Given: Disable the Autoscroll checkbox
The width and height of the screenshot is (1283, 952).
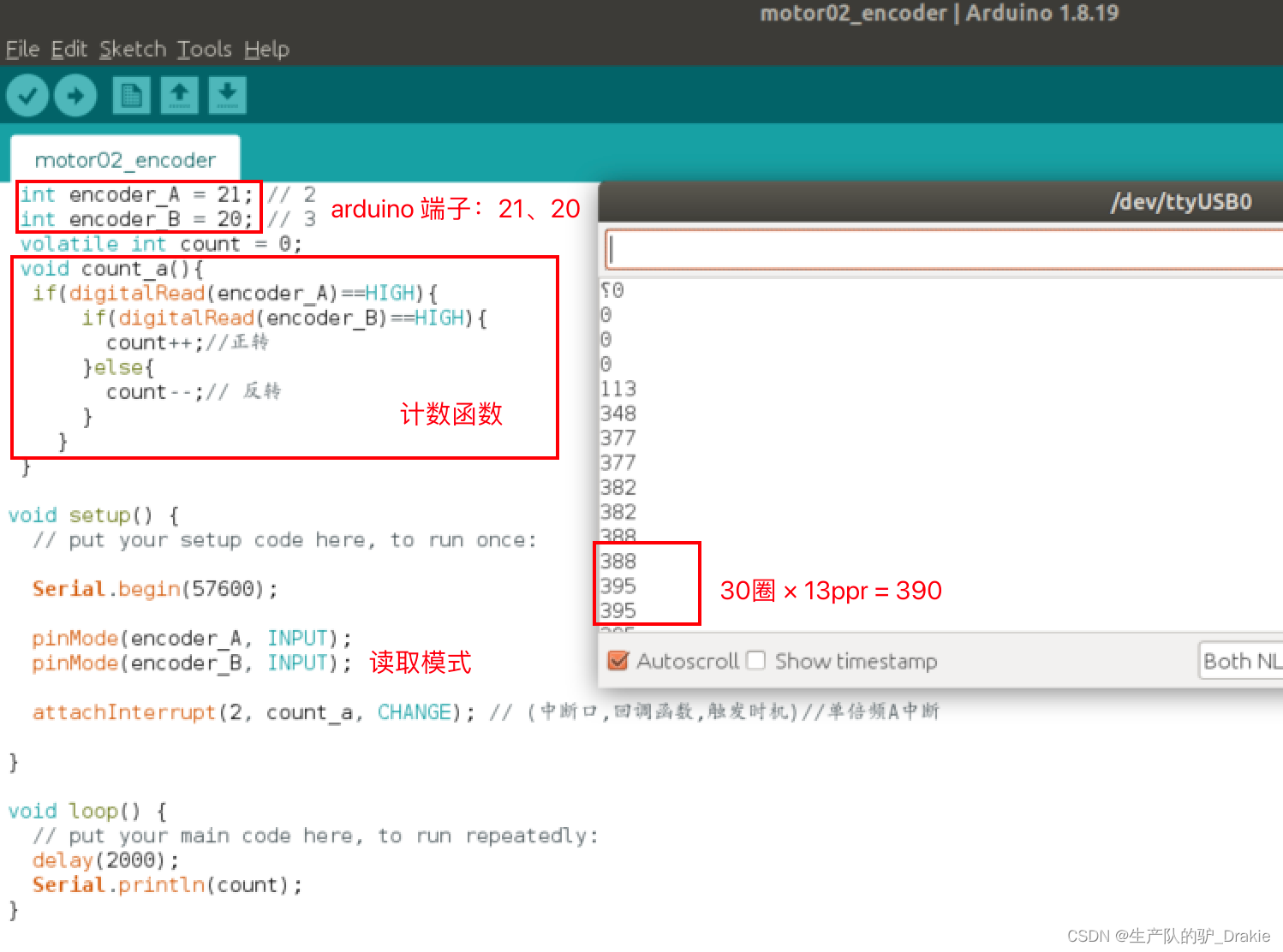Looking at the screenshot, I should click(618, 661).
